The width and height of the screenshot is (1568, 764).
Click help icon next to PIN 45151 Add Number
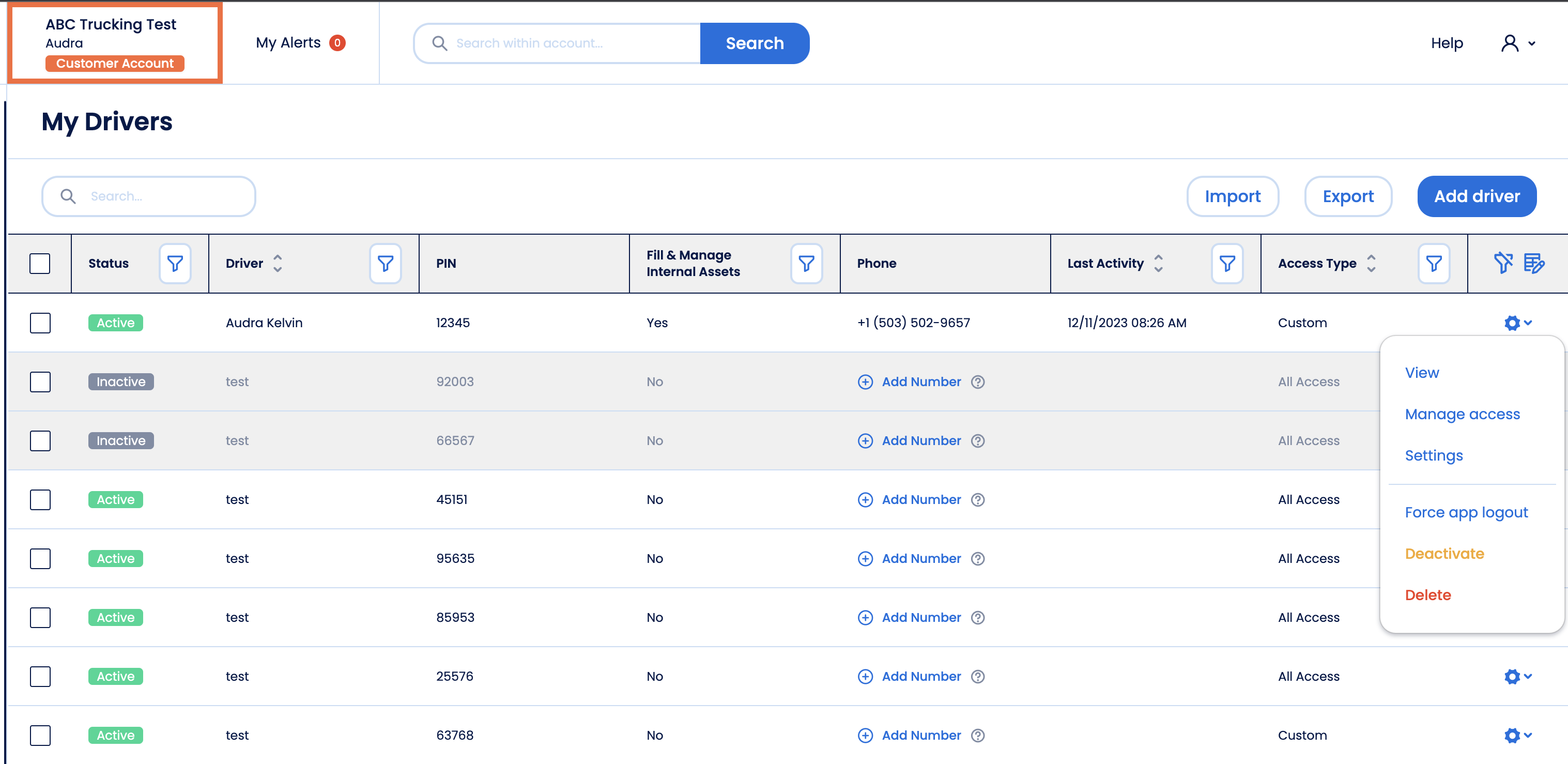978,500
